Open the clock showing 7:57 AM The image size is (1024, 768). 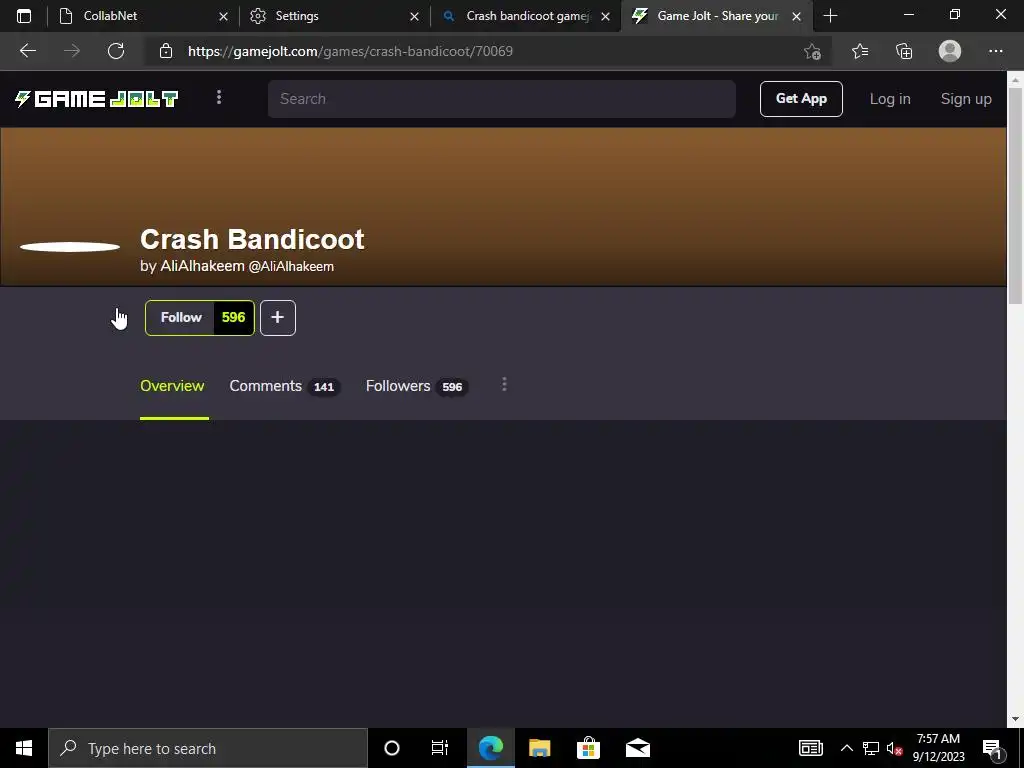pos(938,748)
